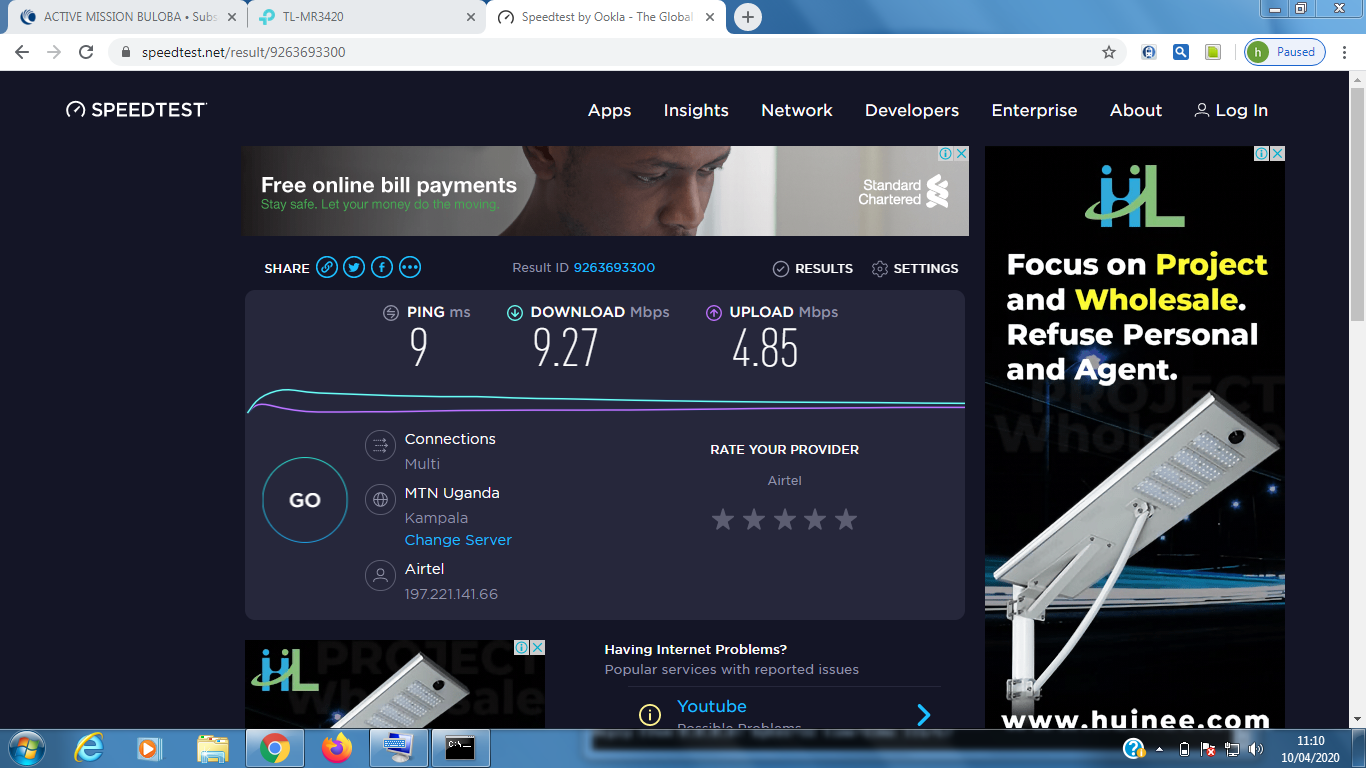Image resolution: width=1366 pixels, height=768 pixels.
Task: Rate Airtel five stars
Action: pyautogui.click(x=846, y=519)
